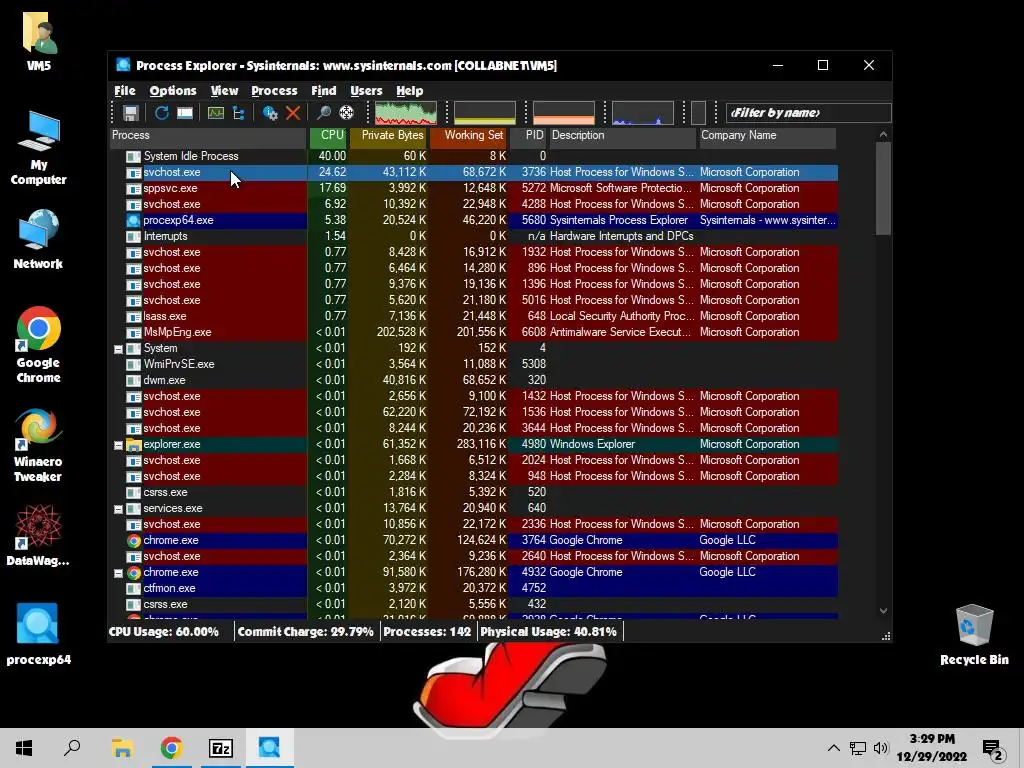Select the lsass.exe process row

coord(473,316)
